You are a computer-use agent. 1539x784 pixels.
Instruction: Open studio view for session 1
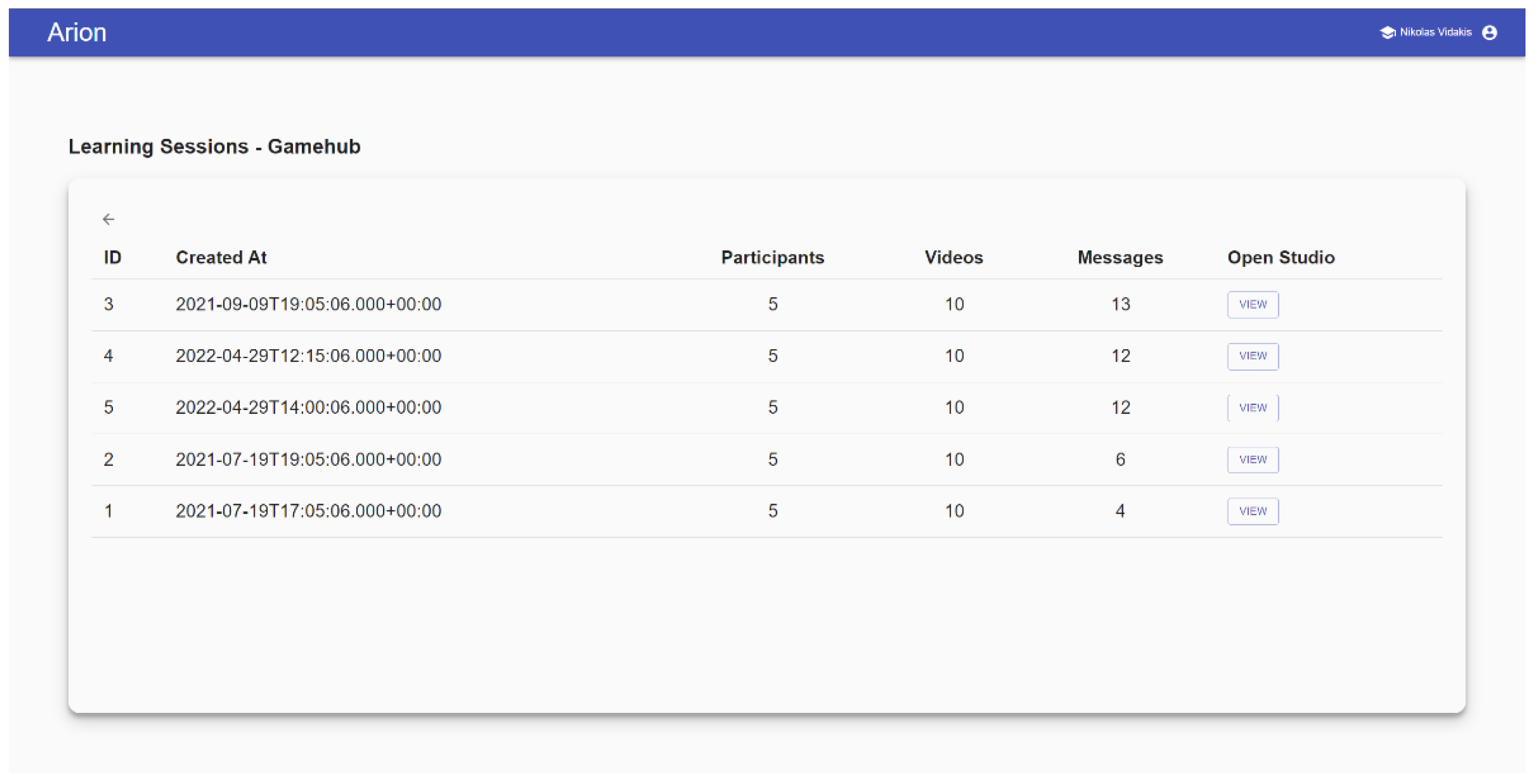1252,511
